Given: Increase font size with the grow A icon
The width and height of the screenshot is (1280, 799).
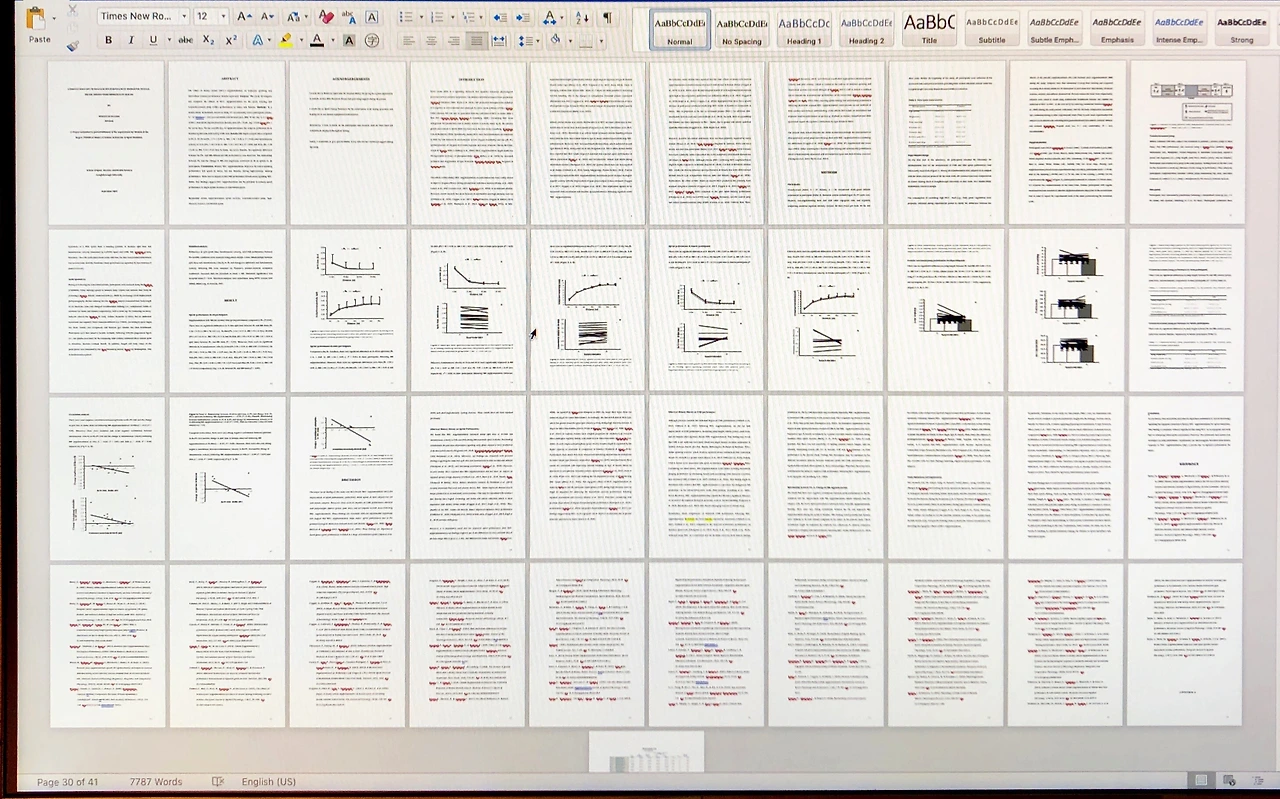Looking at the screenshot, I should 245,16.
